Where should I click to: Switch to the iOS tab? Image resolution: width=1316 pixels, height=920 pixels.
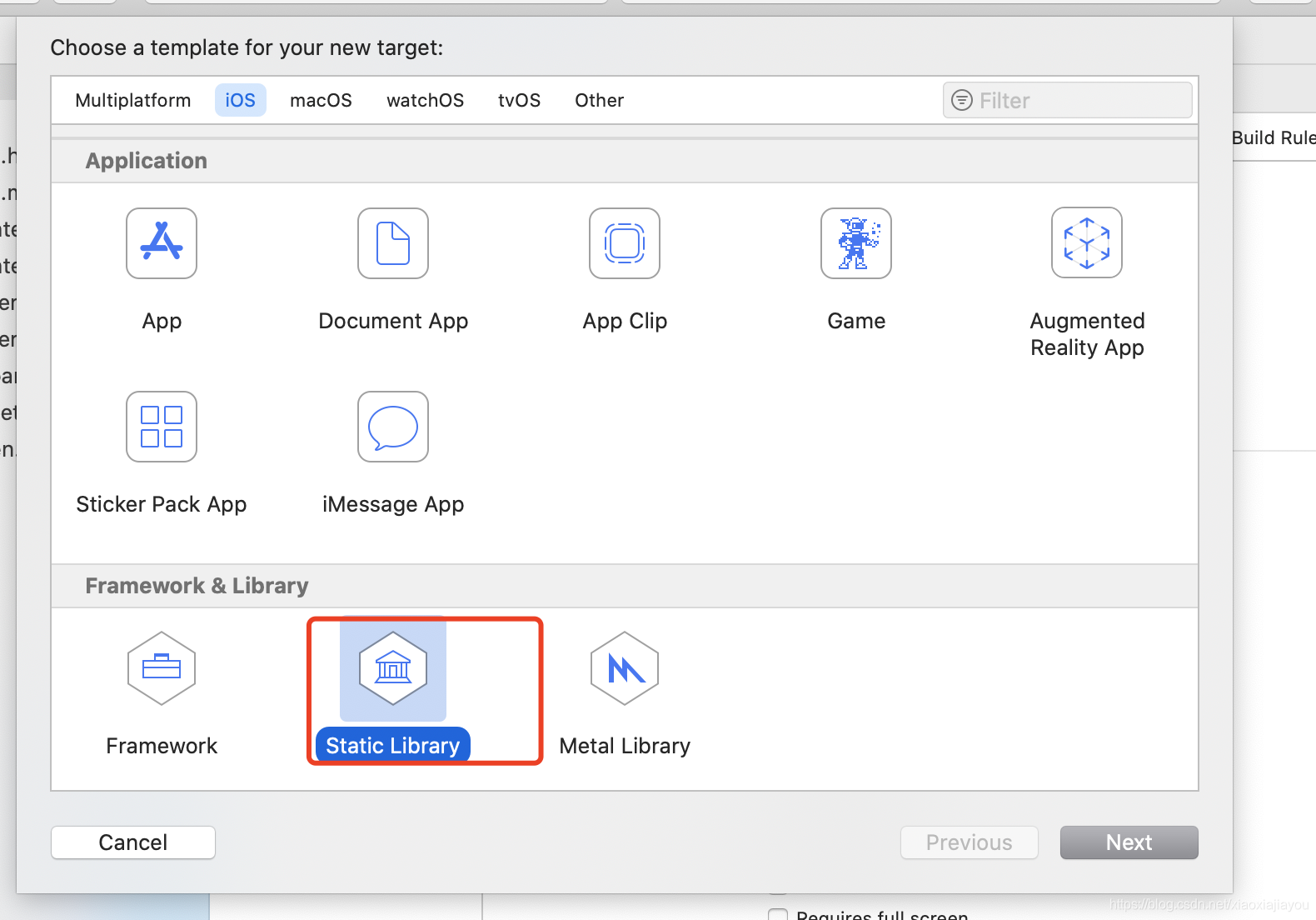tap(241, 100)
